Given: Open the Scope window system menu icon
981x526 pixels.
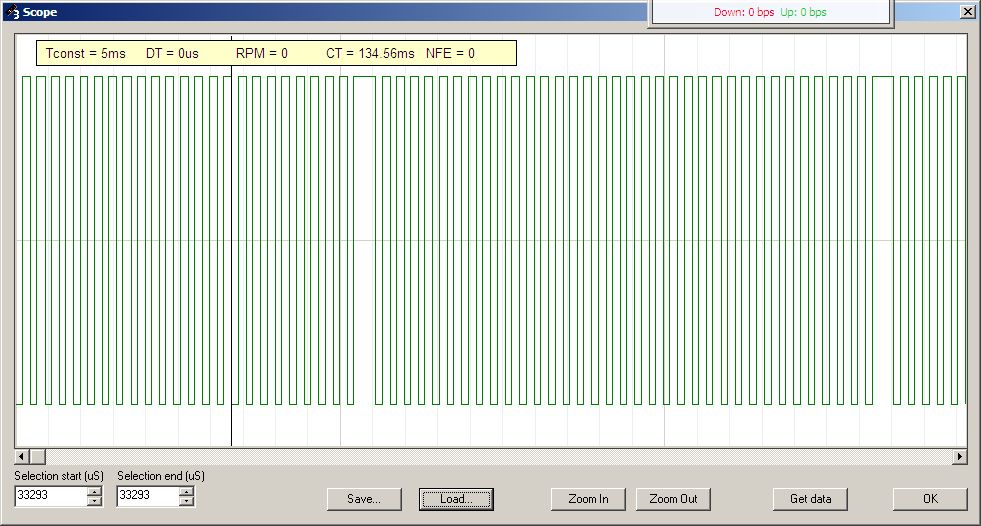Looking at the screenshot, I should point(13,12).
